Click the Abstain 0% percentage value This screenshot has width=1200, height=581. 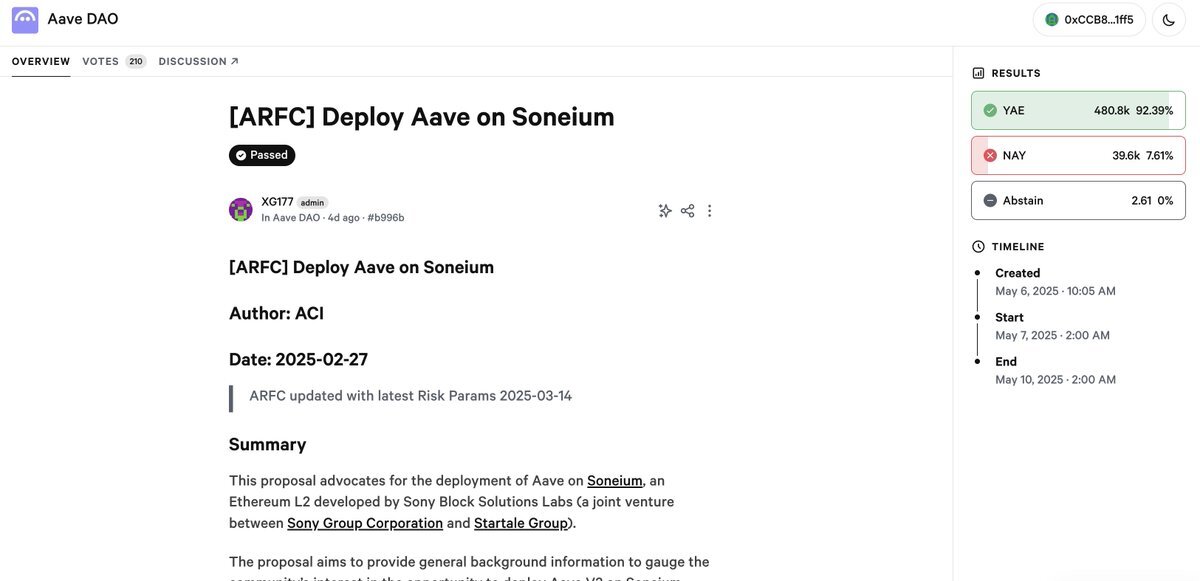pyautogui.click(x=1166, y=201)
